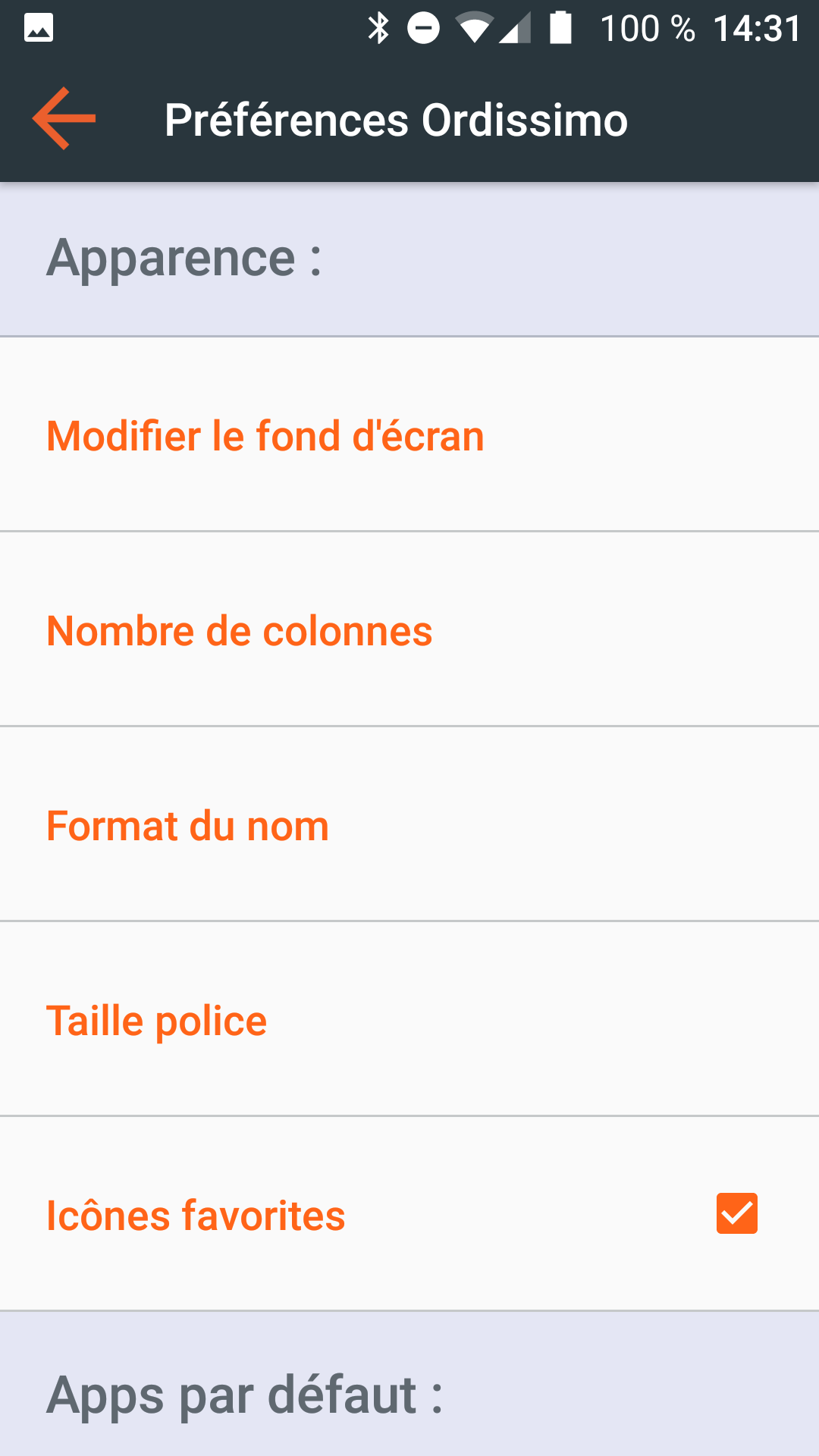Tap the image notification icon
Screen dimensions: 819x1456
[39, 28]
